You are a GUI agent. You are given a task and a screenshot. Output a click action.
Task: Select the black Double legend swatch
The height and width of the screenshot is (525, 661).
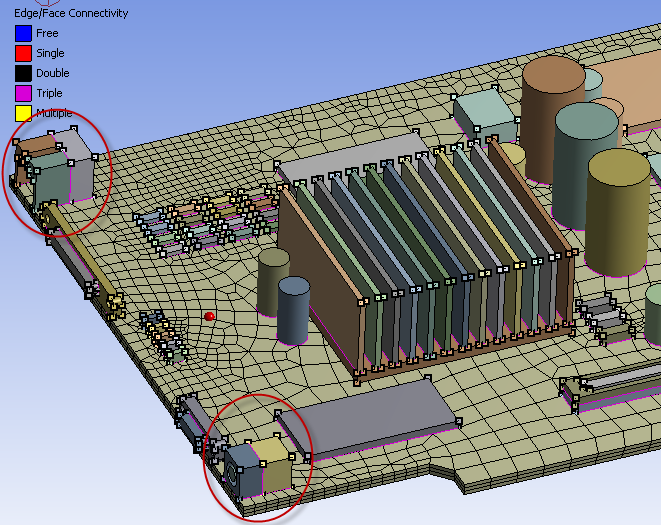tap(23, 73)
